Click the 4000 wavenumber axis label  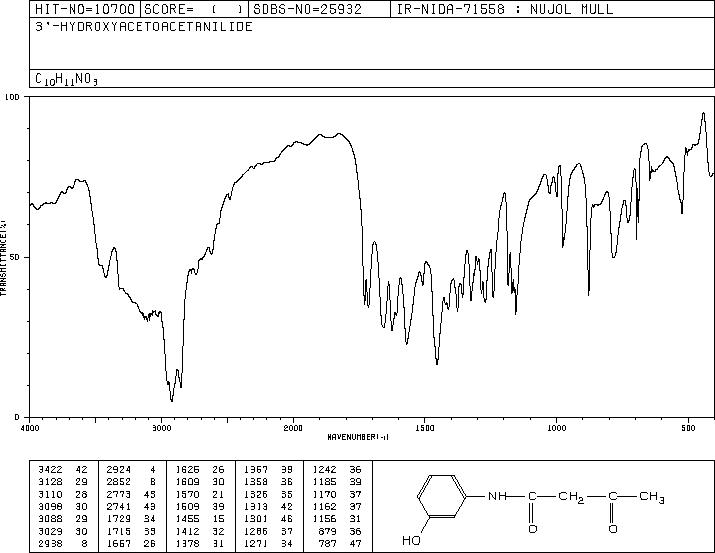tap(30, 428)
